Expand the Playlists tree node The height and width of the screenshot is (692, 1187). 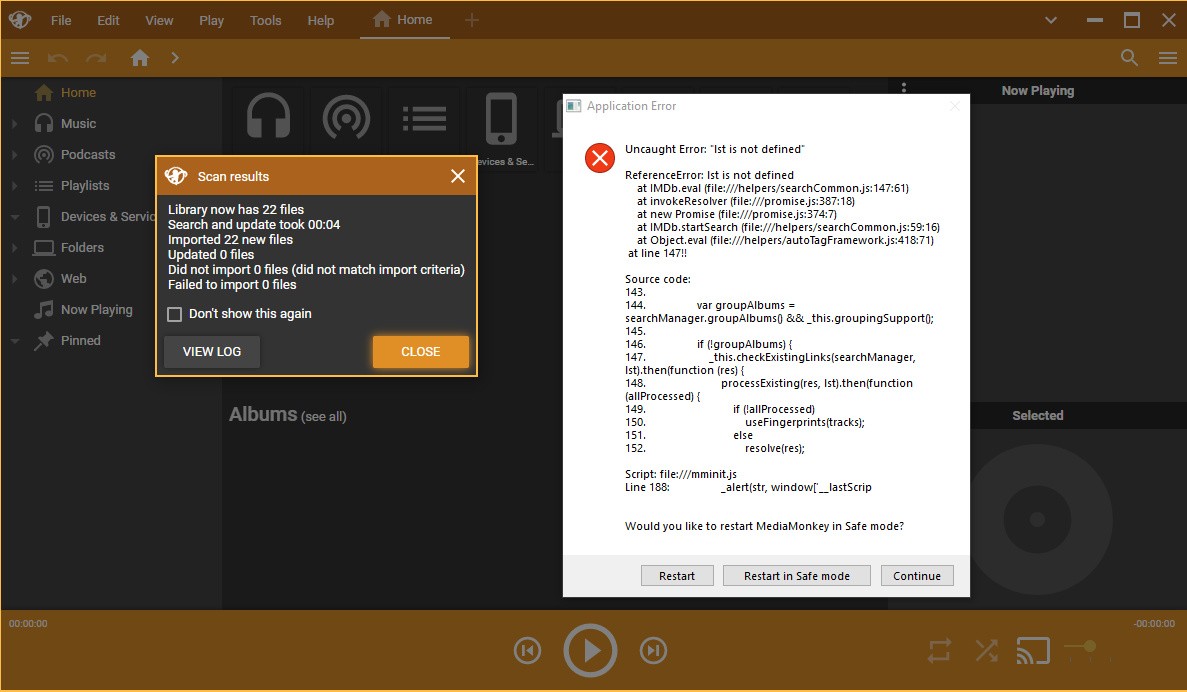tap(15, 186)
